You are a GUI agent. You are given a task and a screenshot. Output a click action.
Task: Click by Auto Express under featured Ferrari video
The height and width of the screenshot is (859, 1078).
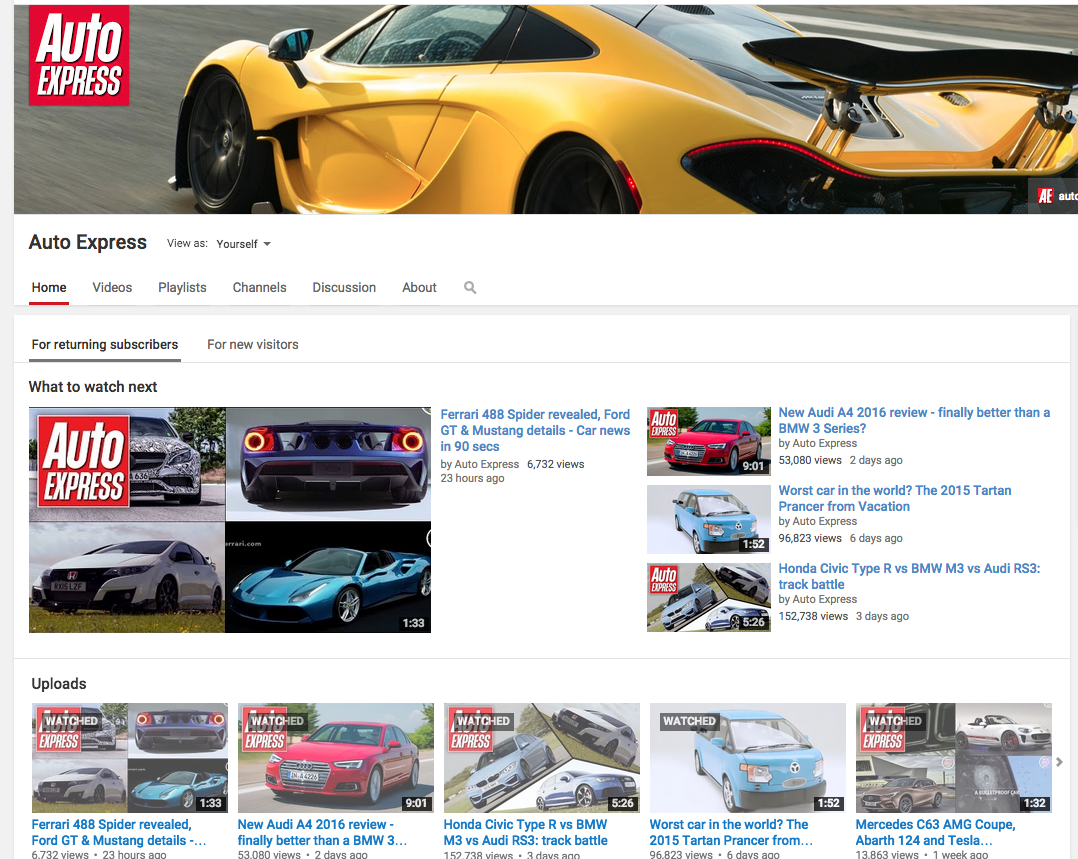[480, 464]
